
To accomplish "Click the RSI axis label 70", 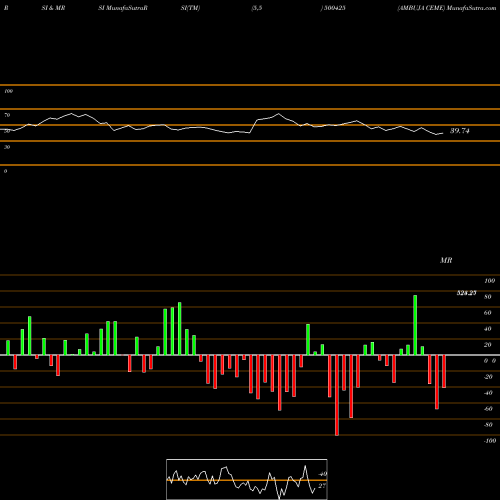I will point(7,115).
